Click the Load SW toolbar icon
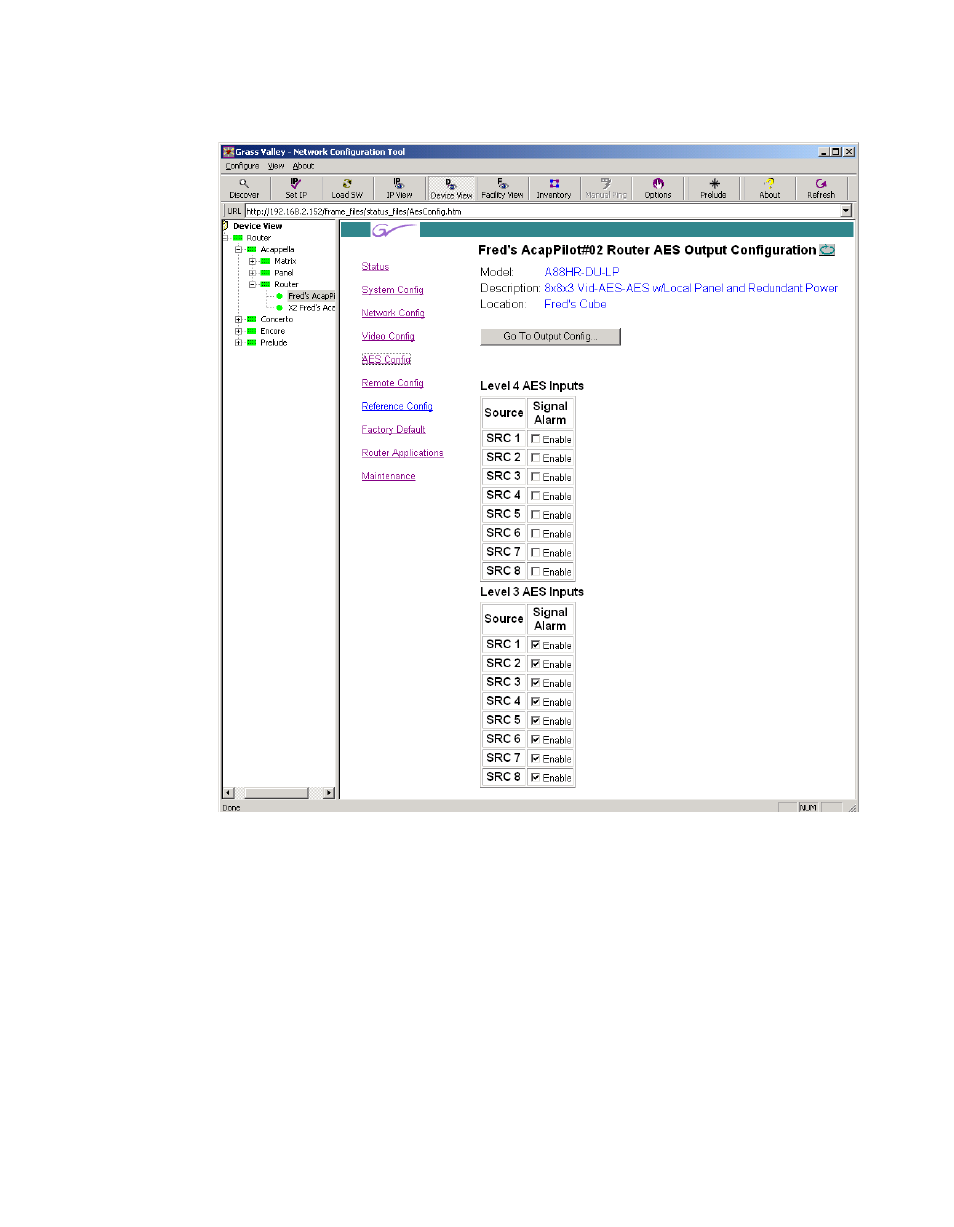954x1227 pixels. click(x=347, y=189)
